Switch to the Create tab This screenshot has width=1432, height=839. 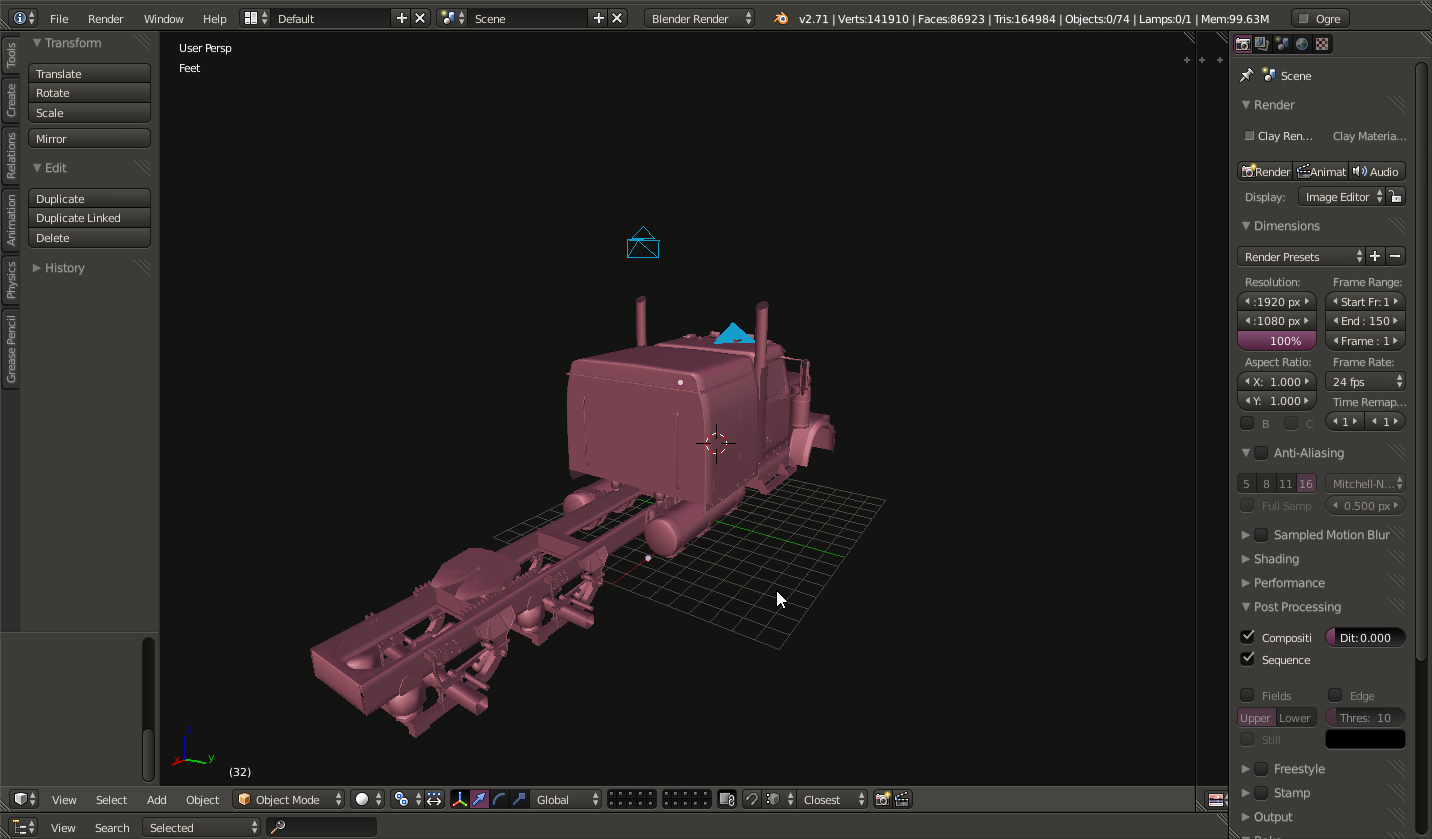point(11,99)
